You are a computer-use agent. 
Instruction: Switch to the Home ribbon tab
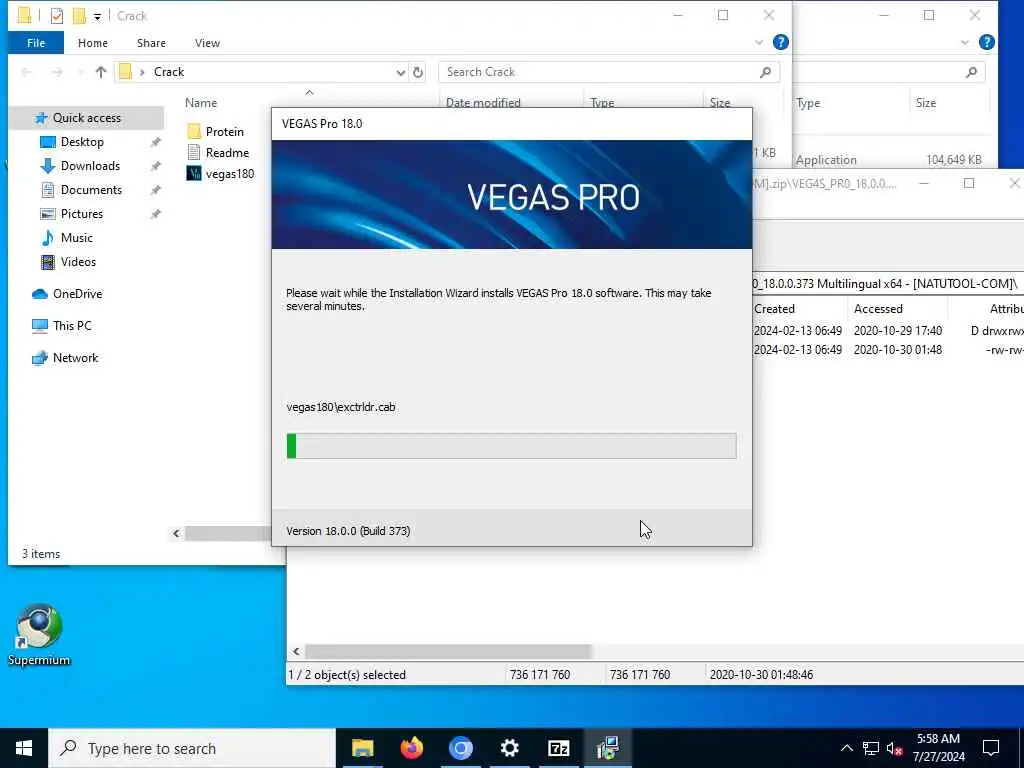pos(93,43)
